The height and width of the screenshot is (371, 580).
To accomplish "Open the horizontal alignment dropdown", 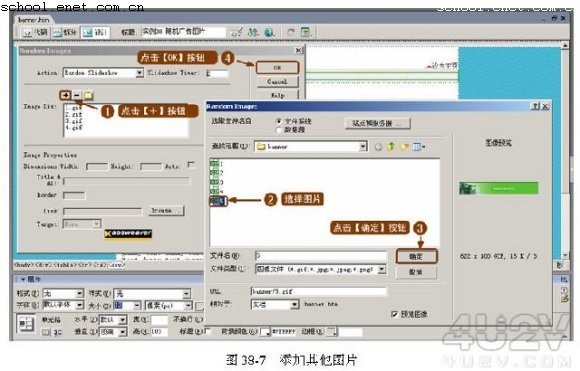I will (x=113, y=320).
